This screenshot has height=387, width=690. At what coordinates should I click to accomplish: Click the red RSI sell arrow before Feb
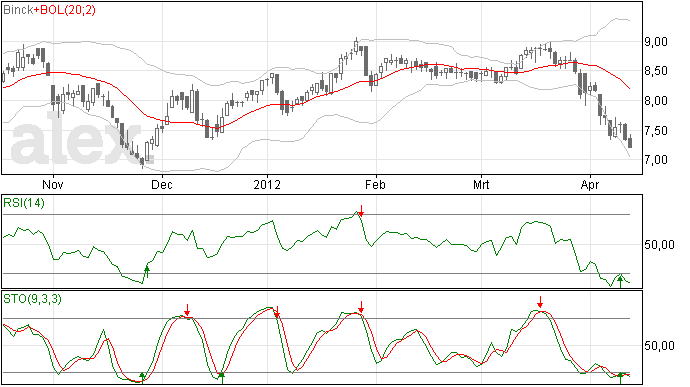(x=361, y=210)
